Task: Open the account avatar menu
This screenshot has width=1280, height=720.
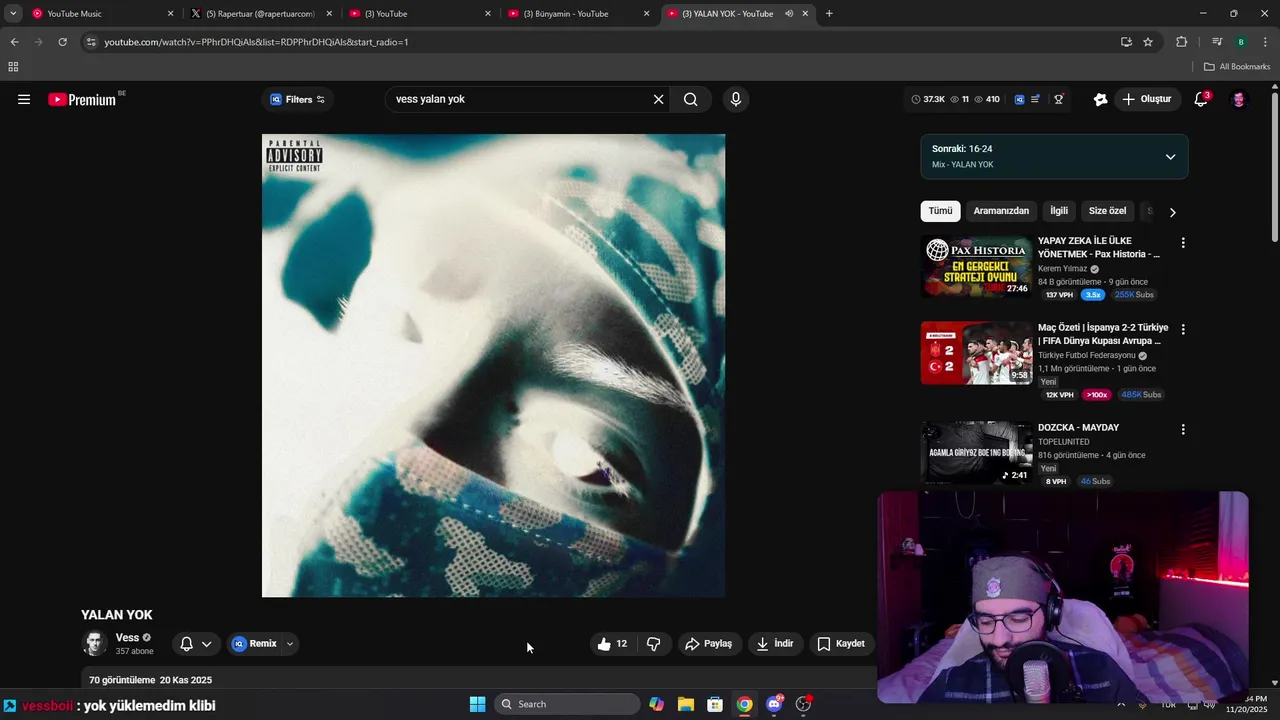Action: pyautogui.click(x=1239, y=99)
